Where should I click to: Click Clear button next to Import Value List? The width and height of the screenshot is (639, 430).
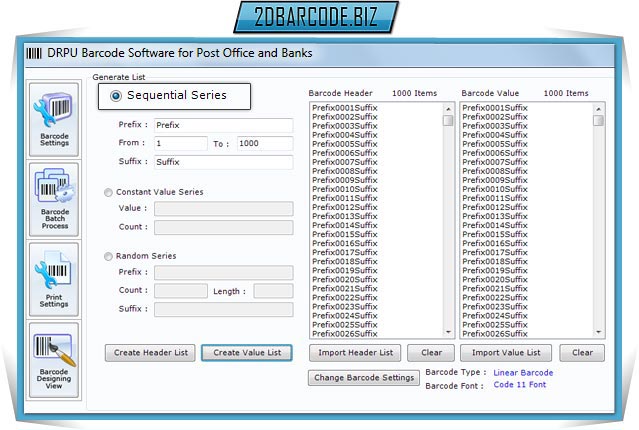click(x=582, y=353)
